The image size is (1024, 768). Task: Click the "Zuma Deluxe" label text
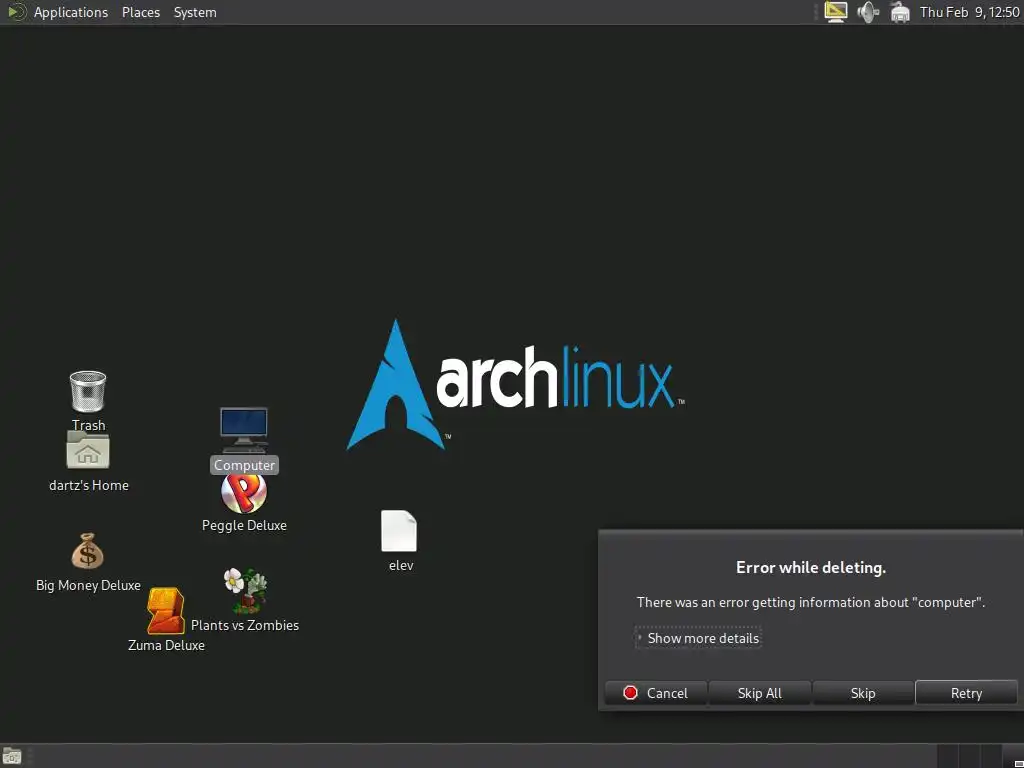166,645
